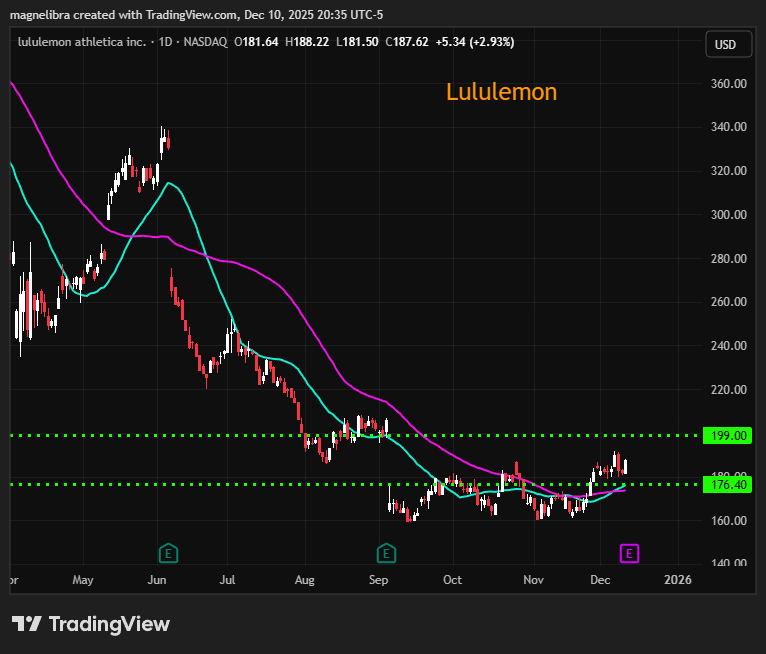Viewport: 766px width, 654px height.
Task: Click the June earnings E marker
Action: pos(169,553)
